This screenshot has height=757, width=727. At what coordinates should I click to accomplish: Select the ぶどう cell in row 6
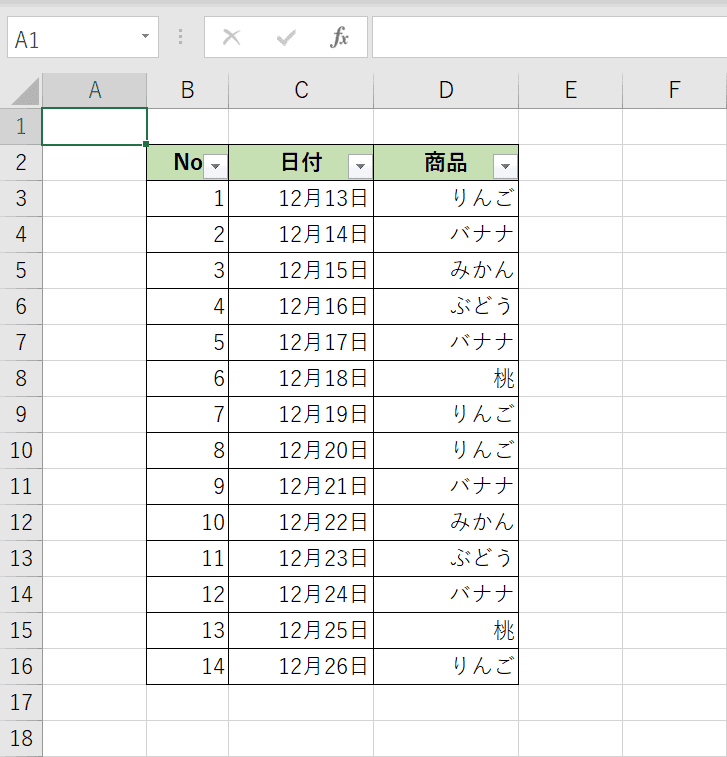(x=446, y=307)
